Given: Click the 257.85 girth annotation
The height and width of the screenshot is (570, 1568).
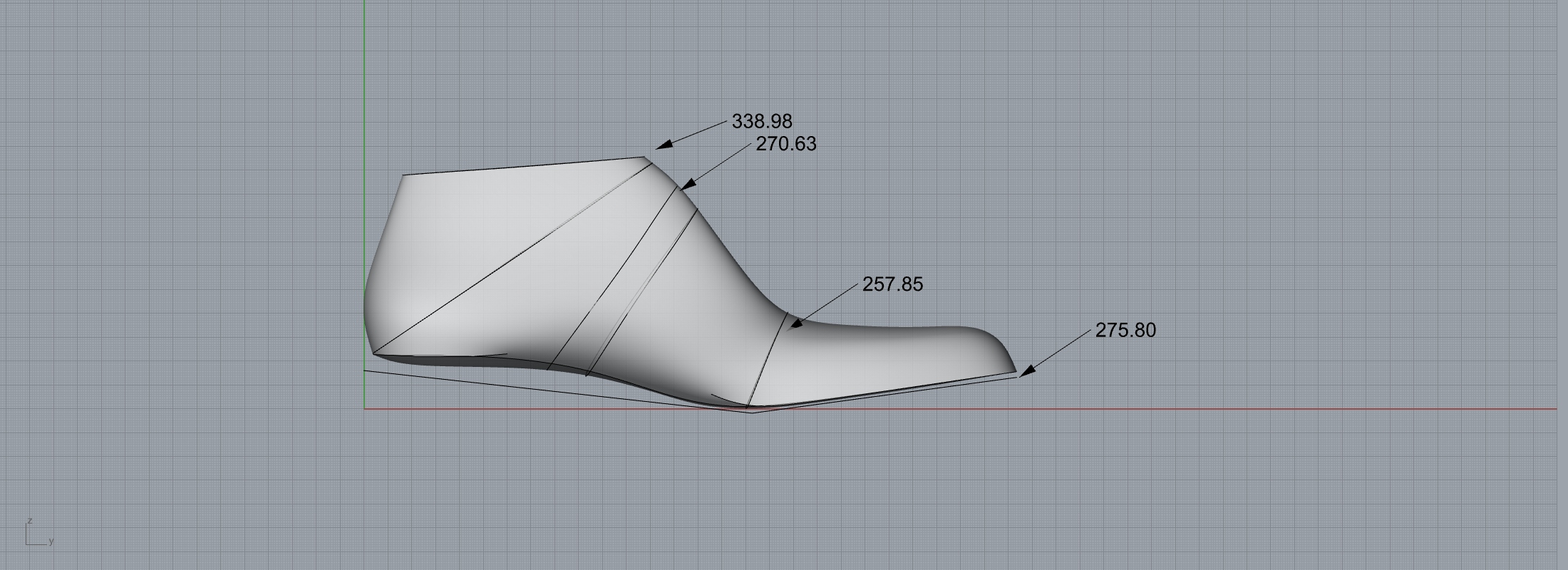Looking at the screenshot, I should pyautogui.click(x=892, y=284).
